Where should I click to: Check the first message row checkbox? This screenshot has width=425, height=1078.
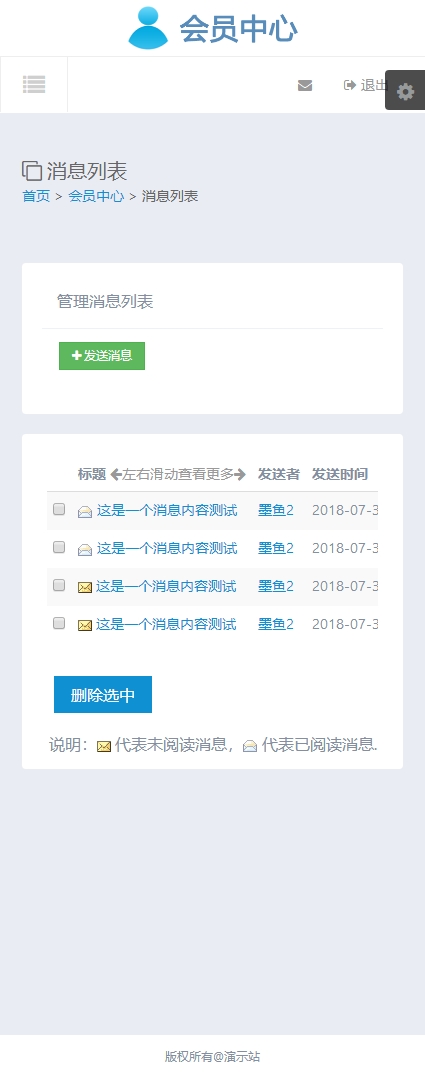tap(59, 509)
